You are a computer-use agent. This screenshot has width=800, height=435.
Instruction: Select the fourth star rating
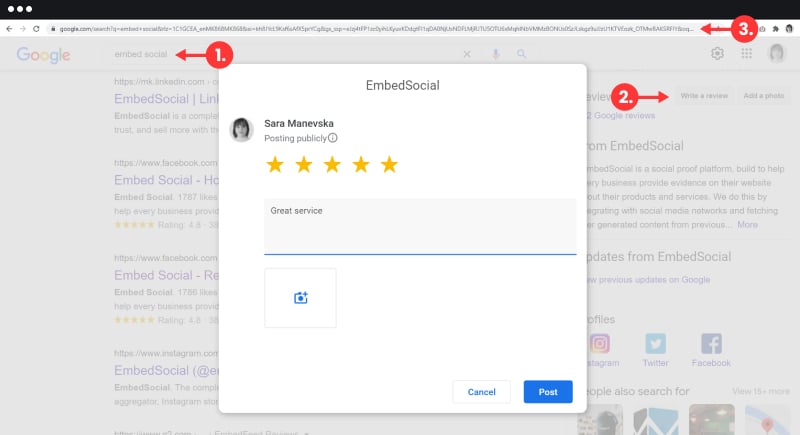pyautogui.click(x=361, y=165)
